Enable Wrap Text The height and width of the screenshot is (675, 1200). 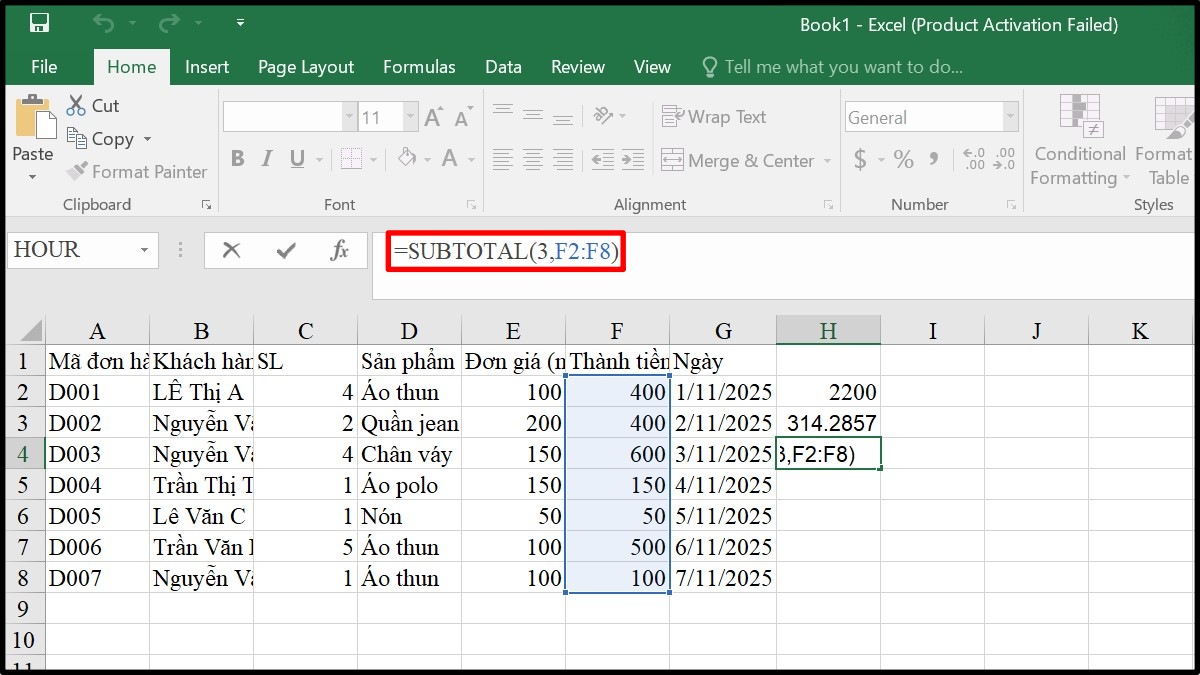click(x=714, y=117)
